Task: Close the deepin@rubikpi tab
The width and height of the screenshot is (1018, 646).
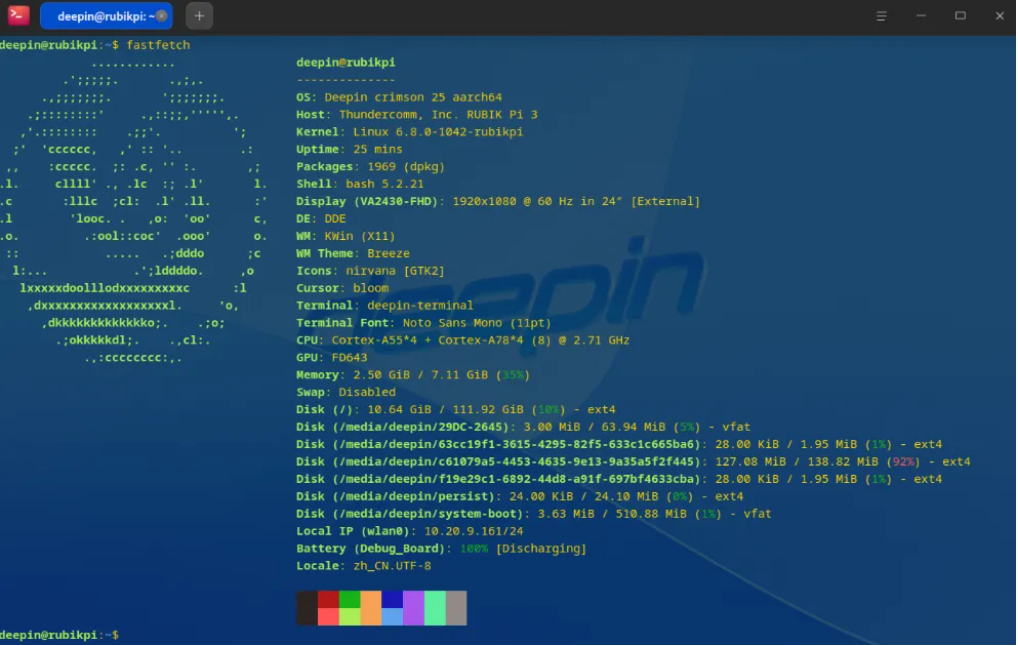Action: 162,16
